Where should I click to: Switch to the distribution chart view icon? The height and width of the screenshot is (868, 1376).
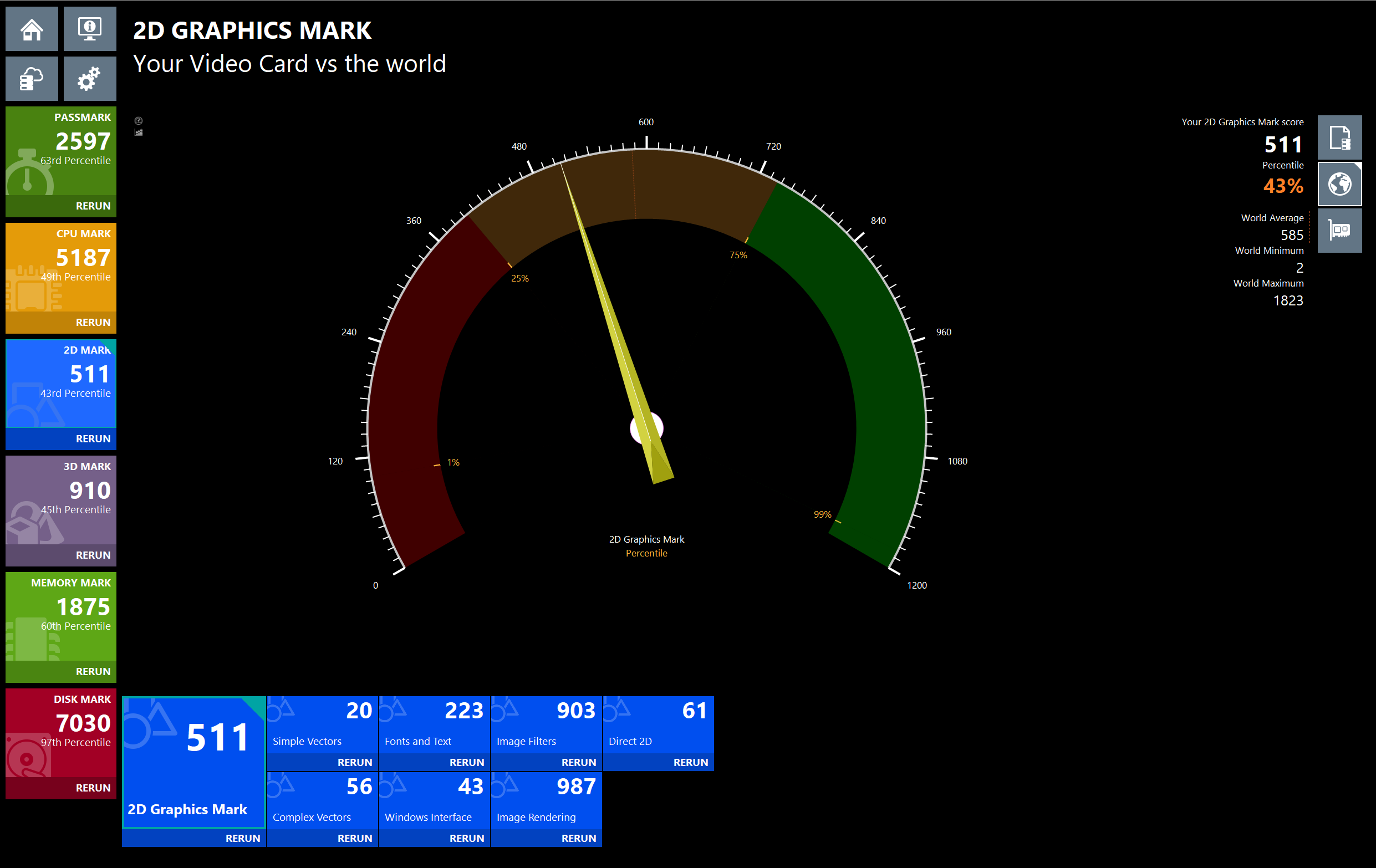point(138,132)
